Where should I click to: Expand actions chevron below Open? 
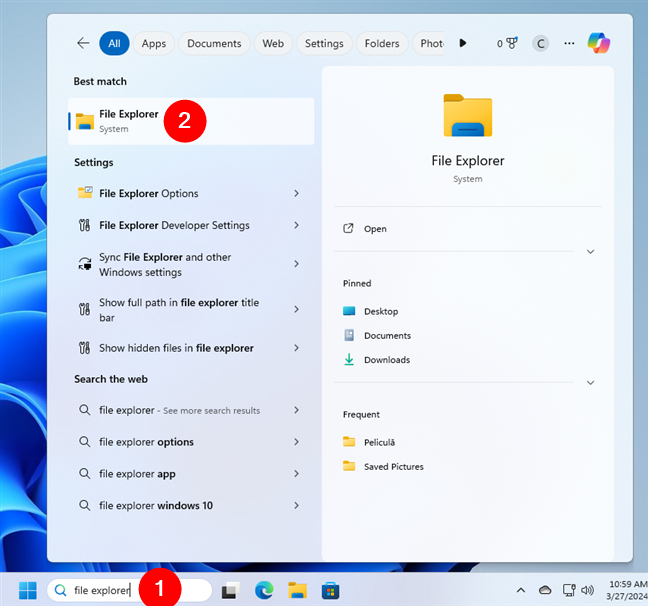point(591,252)
